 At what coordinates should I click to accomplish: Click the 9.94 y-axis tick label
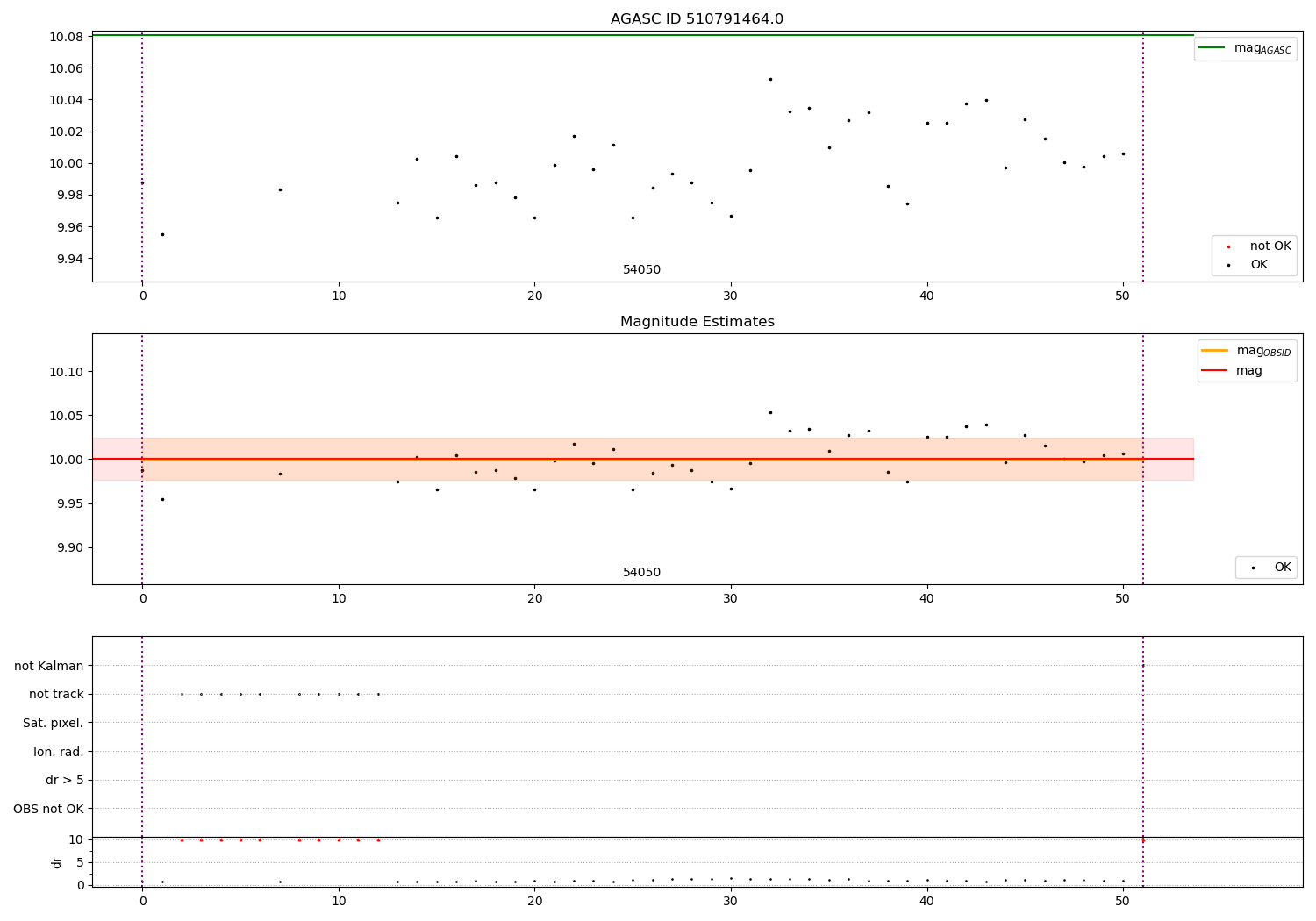pyautogui.click(x=69, y=259)
